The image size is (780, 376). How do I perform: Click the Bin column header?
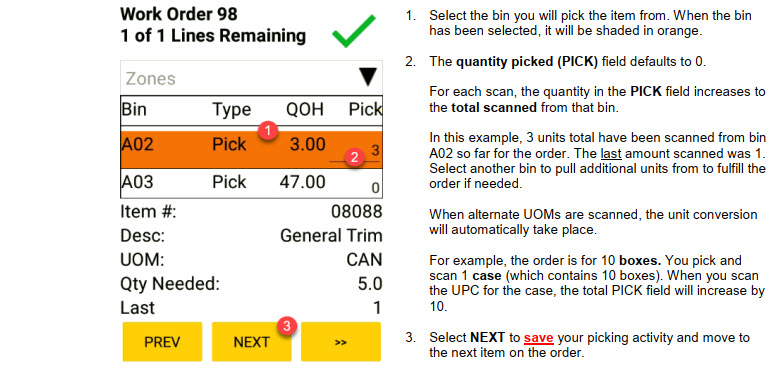click(x=134, y=109)
